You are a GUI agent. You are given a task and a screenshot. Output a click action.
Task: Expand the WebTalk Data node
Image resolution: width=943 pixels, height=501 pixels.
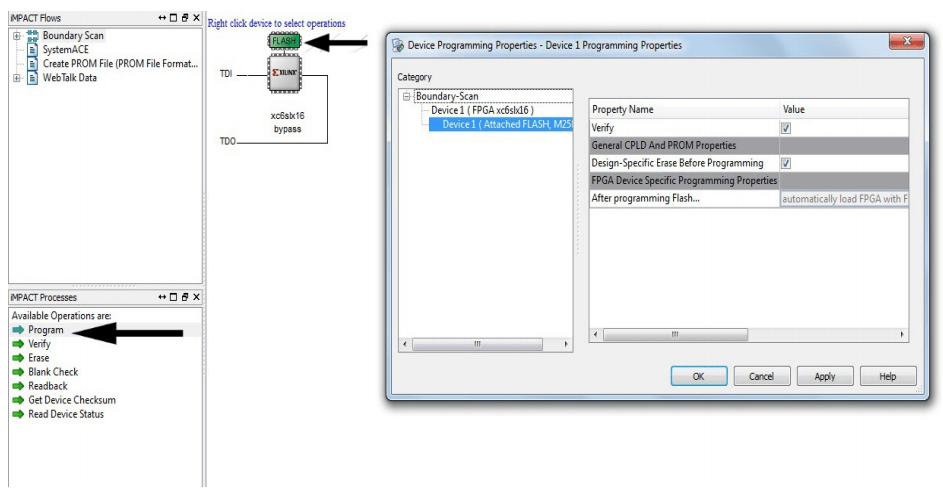point(17,78)
